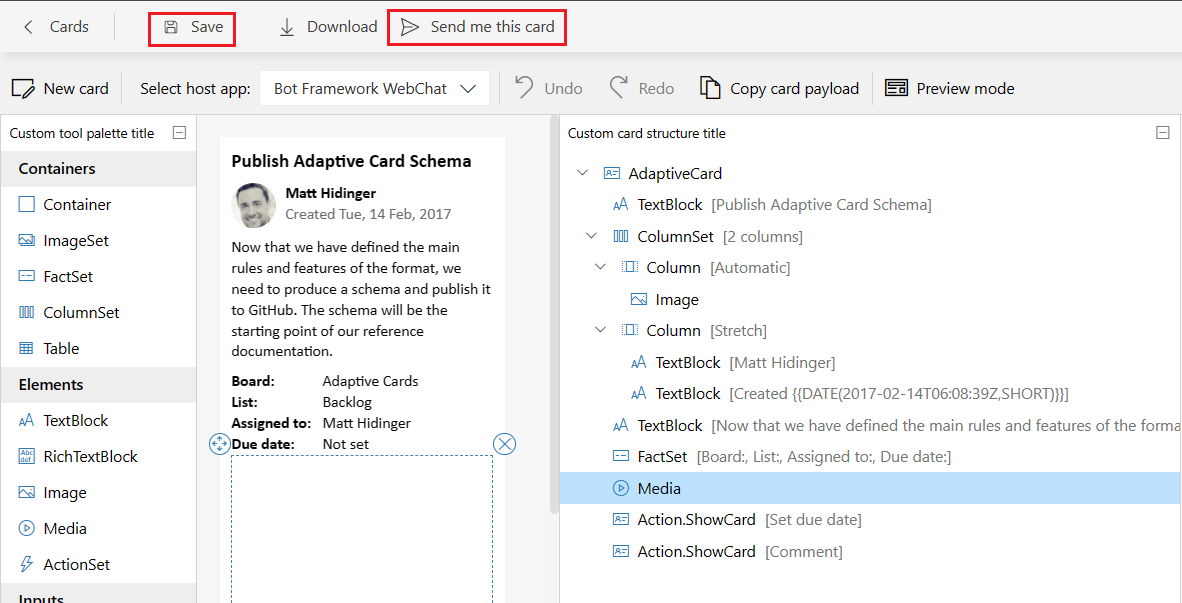Select AdaptiveCard root in structure tree
Screen dimensions: 1182x603
coord(871,173)
